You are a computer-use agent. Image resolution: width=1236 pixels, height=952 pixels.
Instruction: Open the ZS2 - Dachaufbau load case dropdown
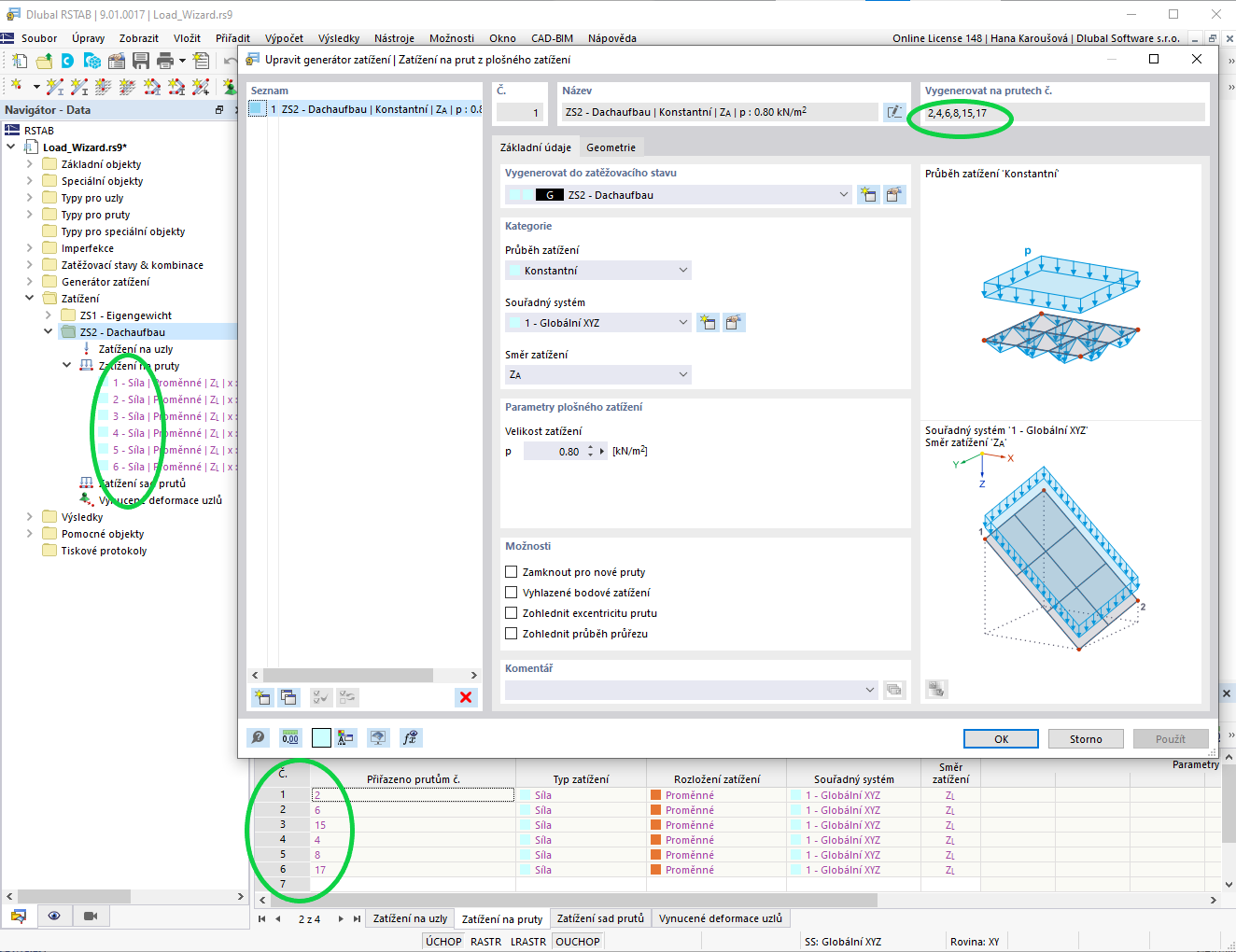tap(678, 195)
